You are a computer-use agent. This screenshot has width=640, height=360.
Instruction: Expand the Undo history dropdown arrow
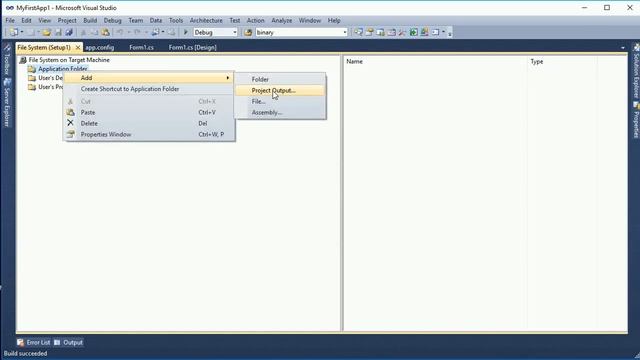[128, 32]
